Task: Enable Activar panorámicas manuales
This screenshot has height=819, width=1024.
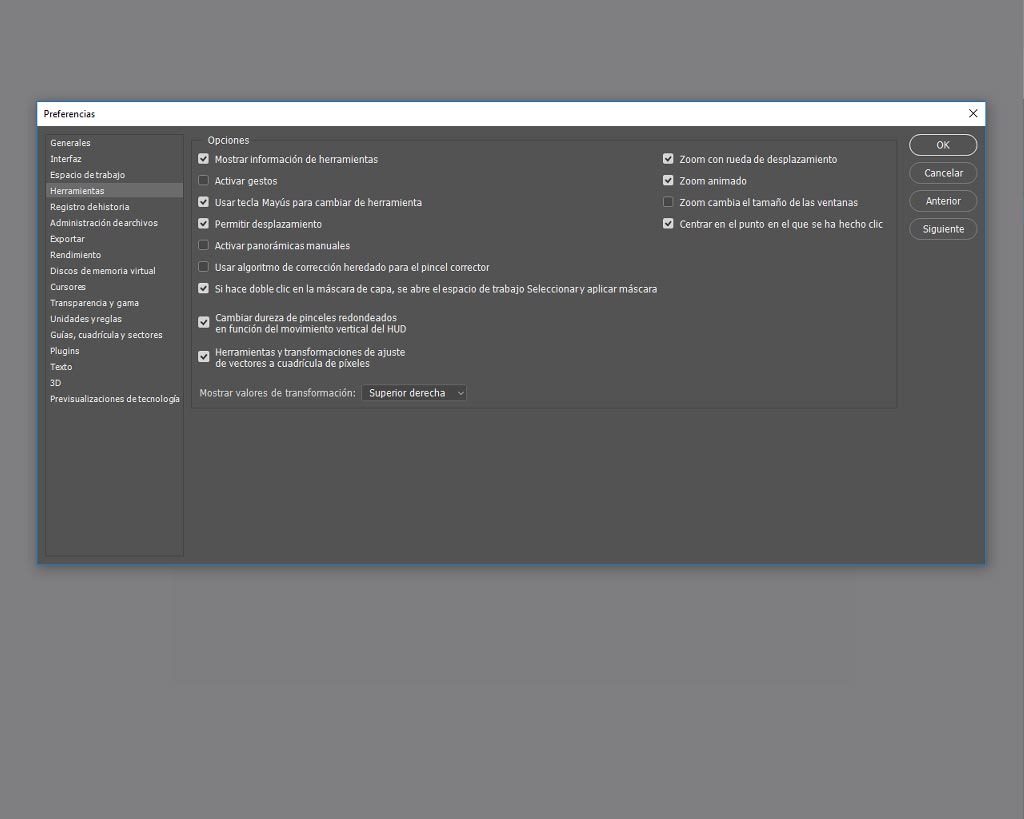Action: pyautogui.click(x=203, y=245)
